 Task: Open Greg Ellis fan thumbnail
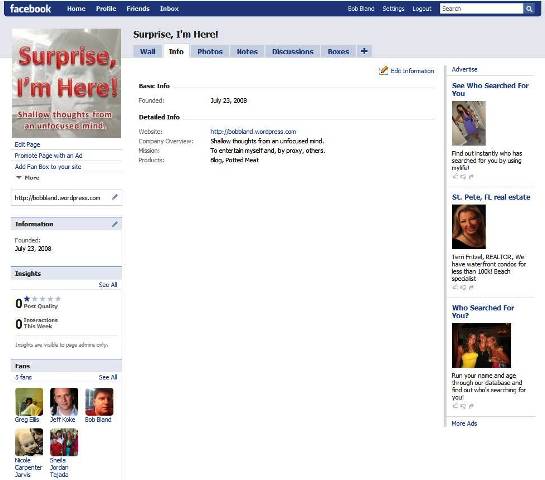click(x=29, y=402)
